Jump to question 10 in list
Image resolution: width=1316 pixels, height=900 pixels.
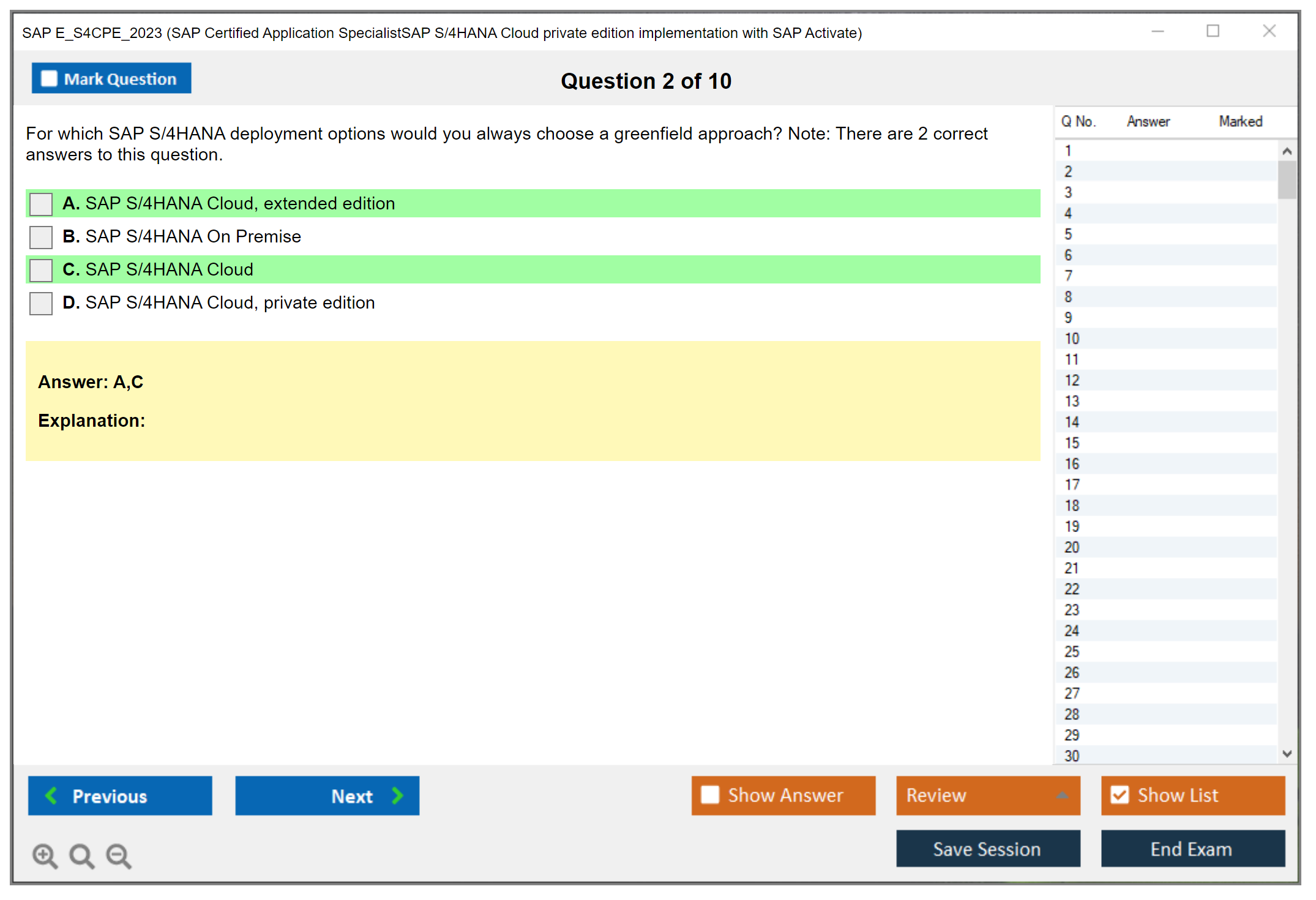click(1072, 339)
